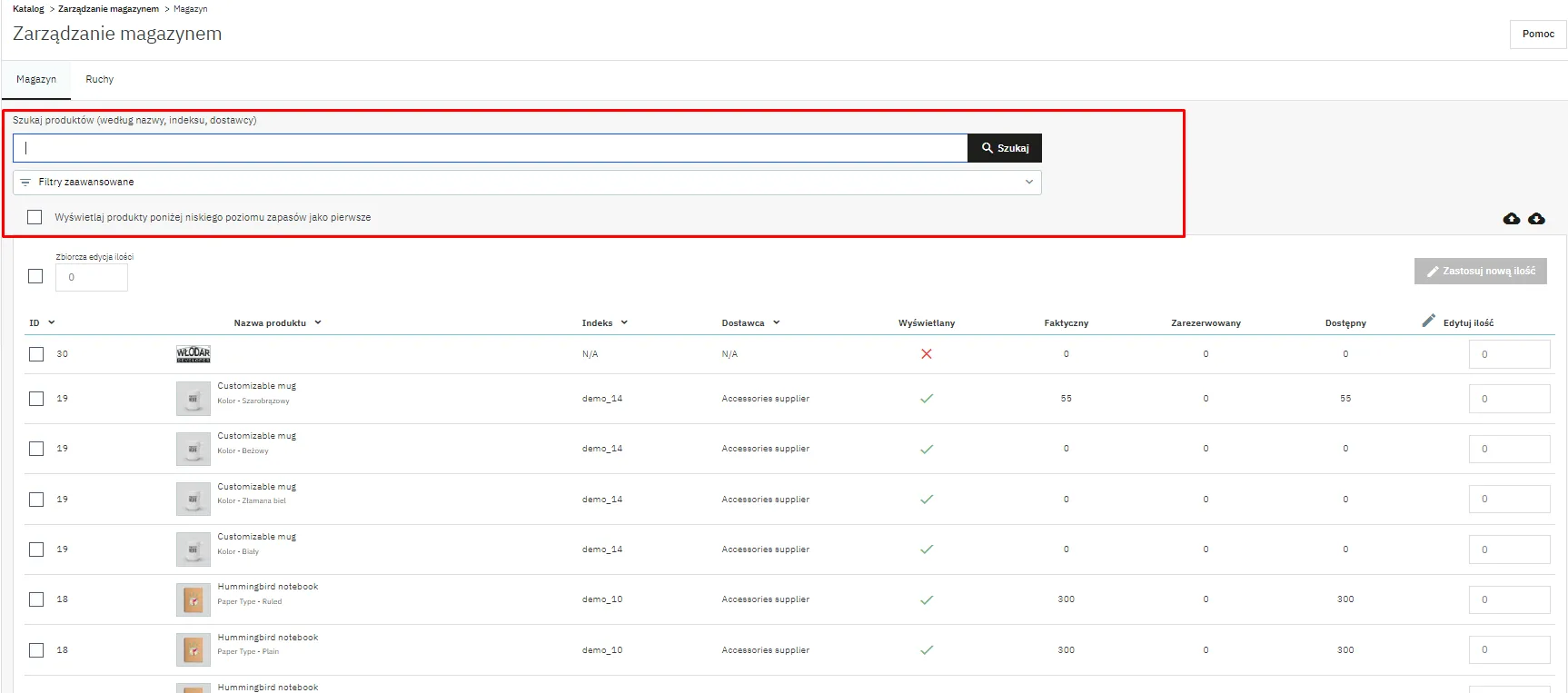This screenshot has height=693, width=1568.
Task: Open the Pomoc help button
Action: [1538, 35]
